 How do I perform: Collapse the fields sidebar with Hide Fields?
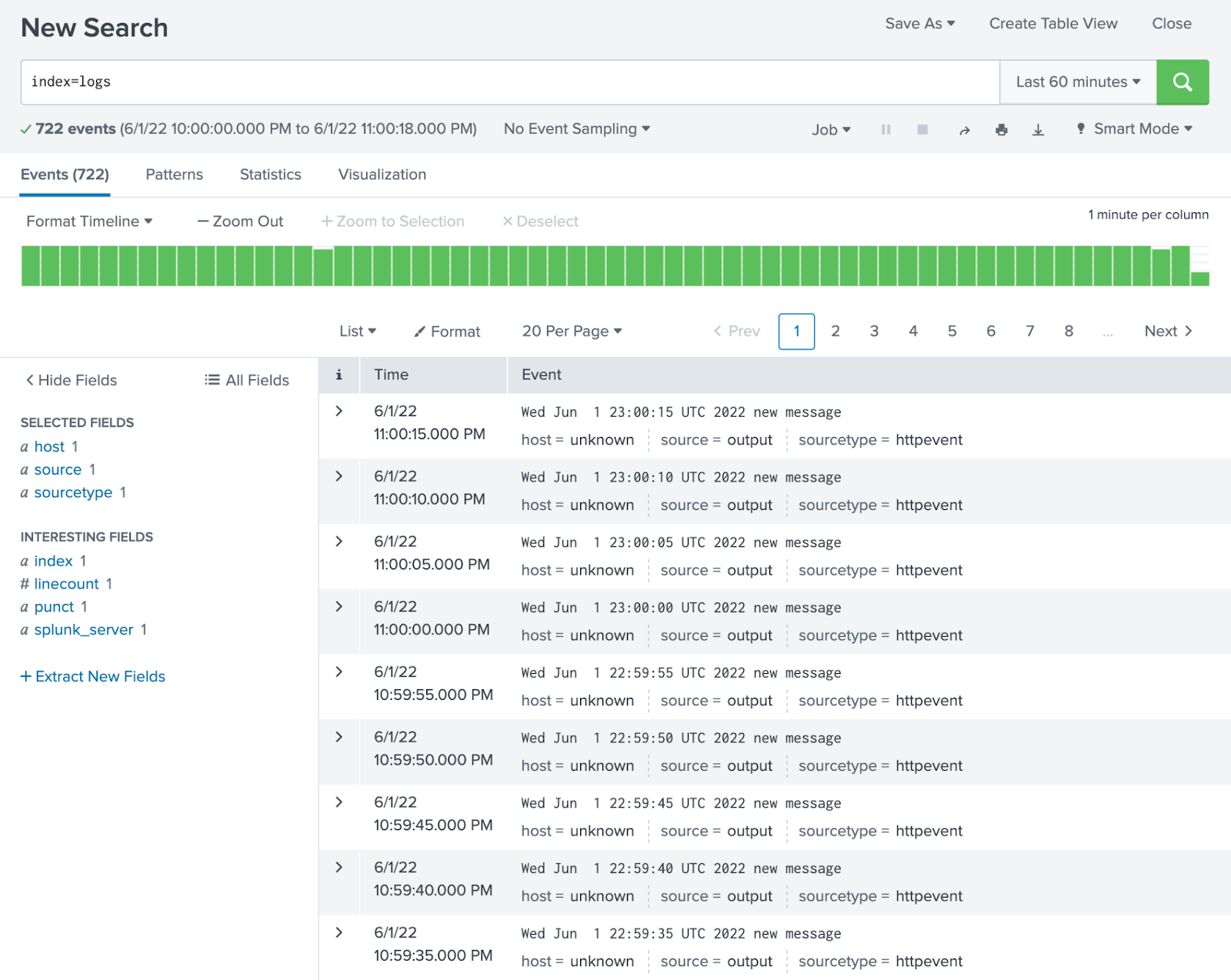pyautogui.click(x=70, y=380)
